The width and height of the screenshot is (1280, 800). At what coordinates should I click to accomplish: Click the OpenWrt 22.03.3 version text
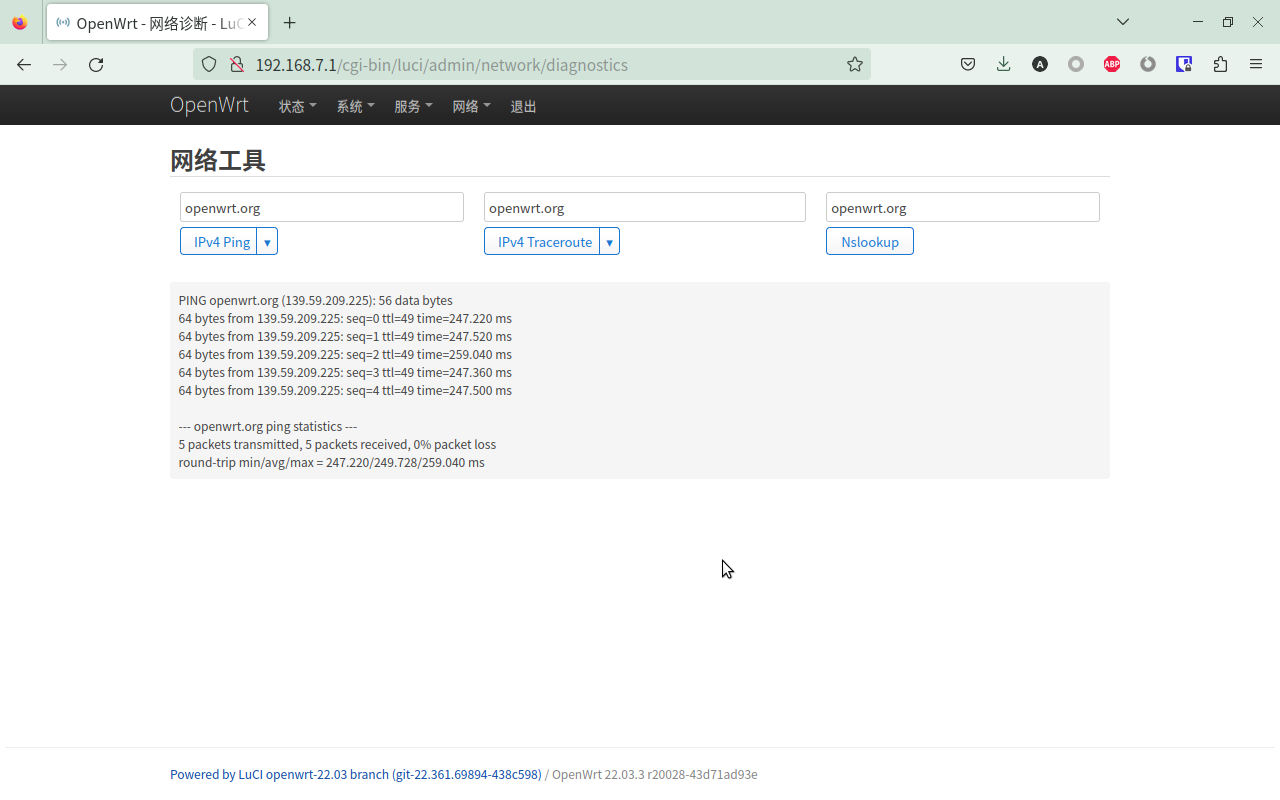coord(654,774)
